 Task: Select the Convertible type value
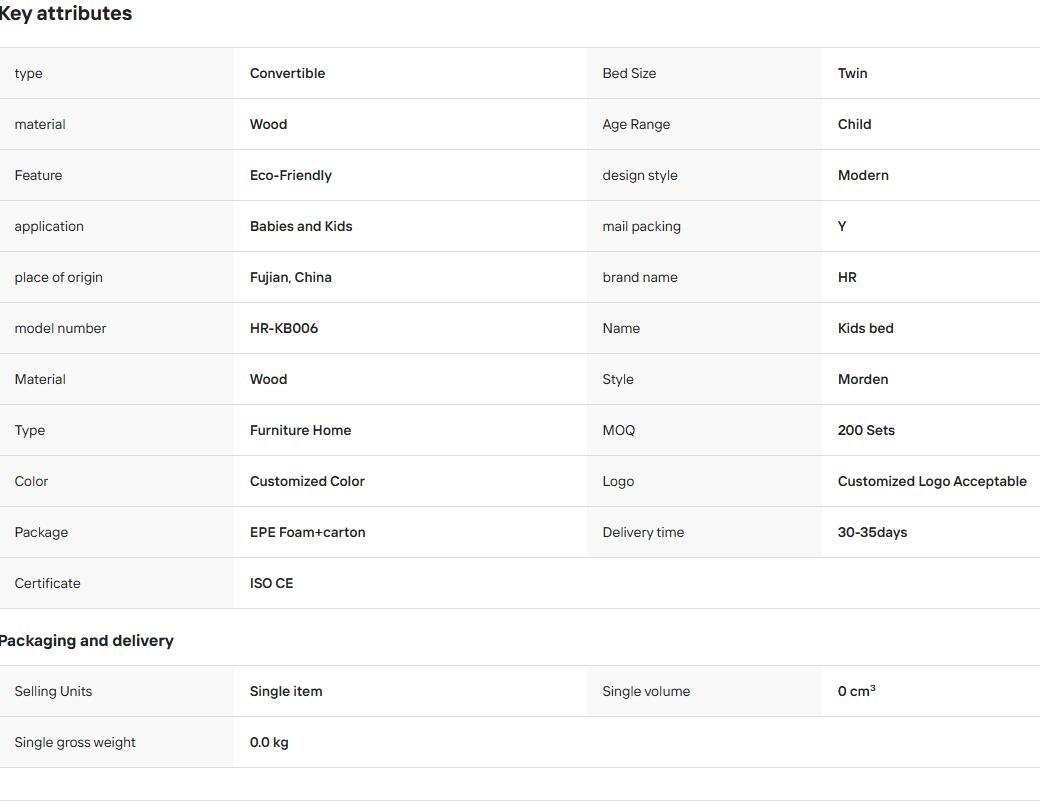[x=287, y=73]
